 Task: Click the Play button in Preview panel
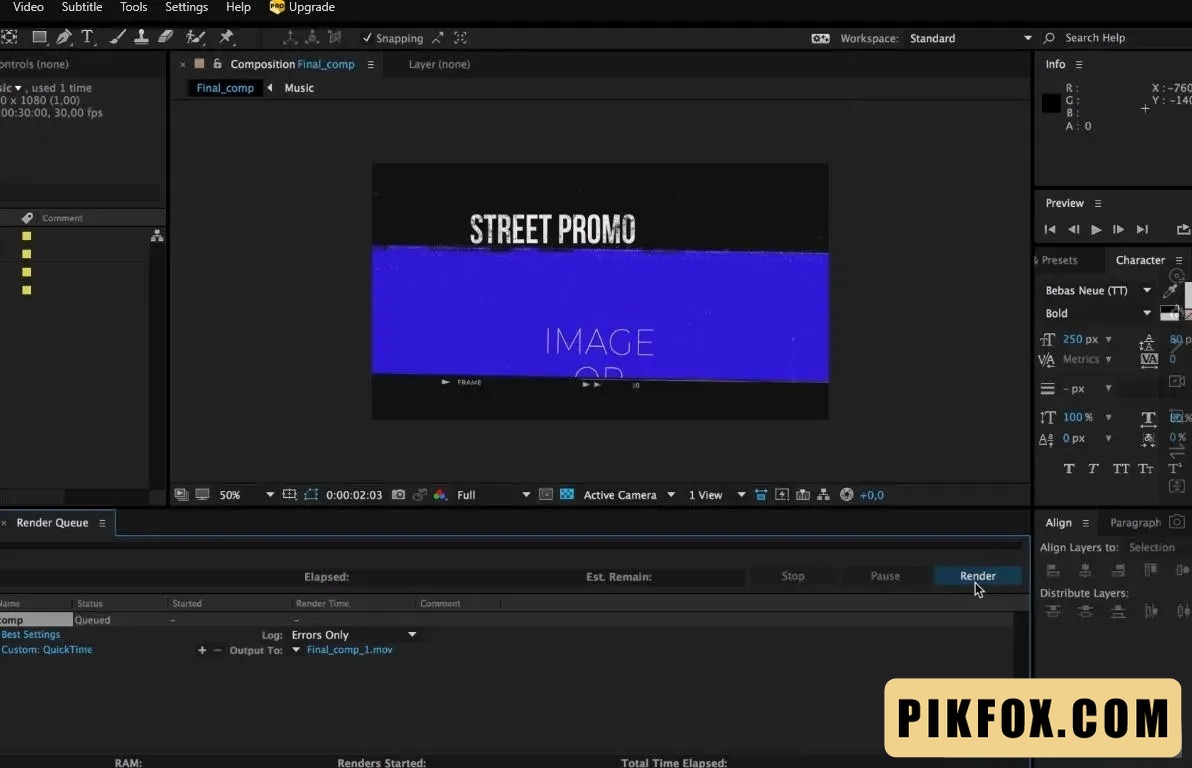[1095, 229]
